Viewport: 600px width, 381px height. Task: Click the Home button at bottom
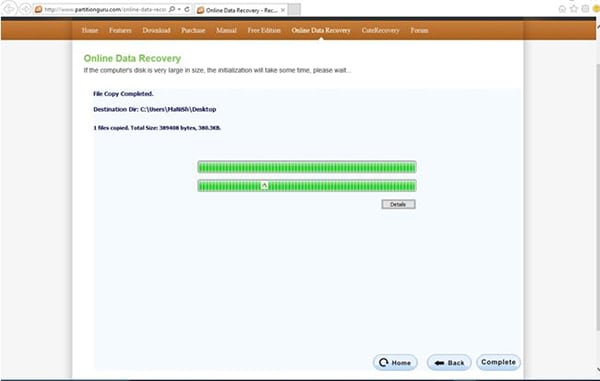pos(395,362)
